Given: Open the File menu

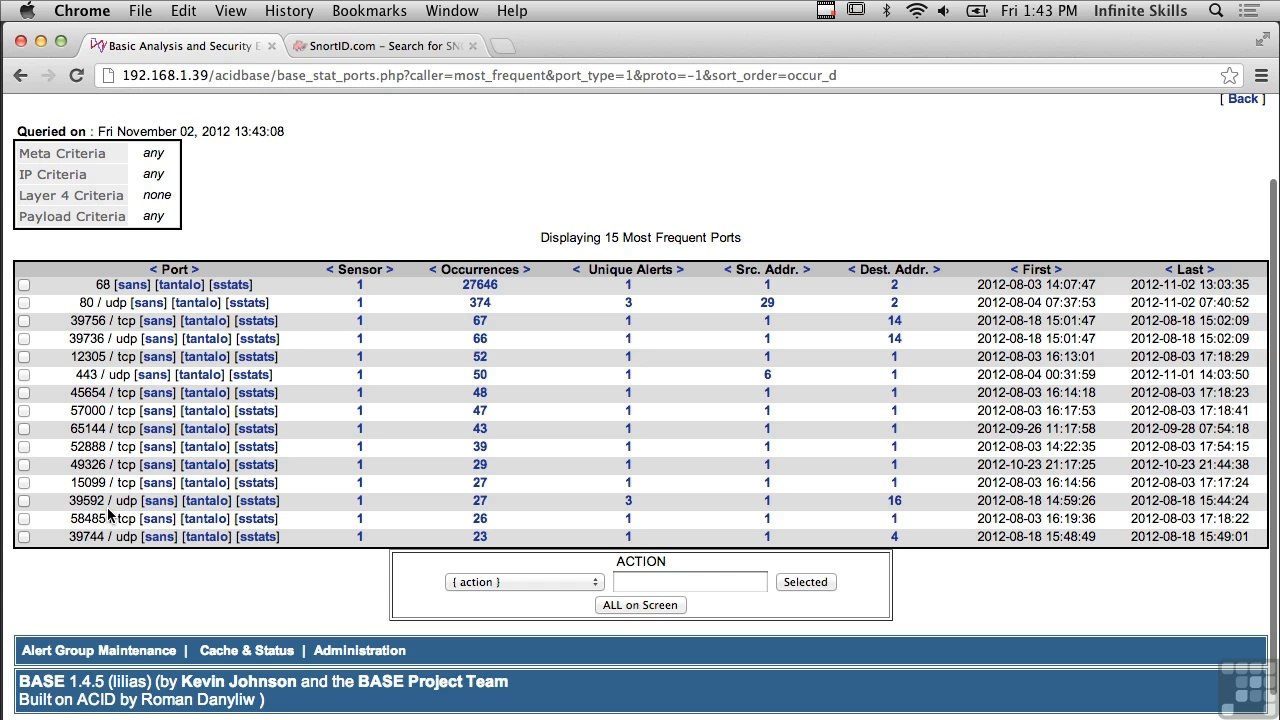Looking at the screenshot, I should pyautogui.click(x=140, y=11).
